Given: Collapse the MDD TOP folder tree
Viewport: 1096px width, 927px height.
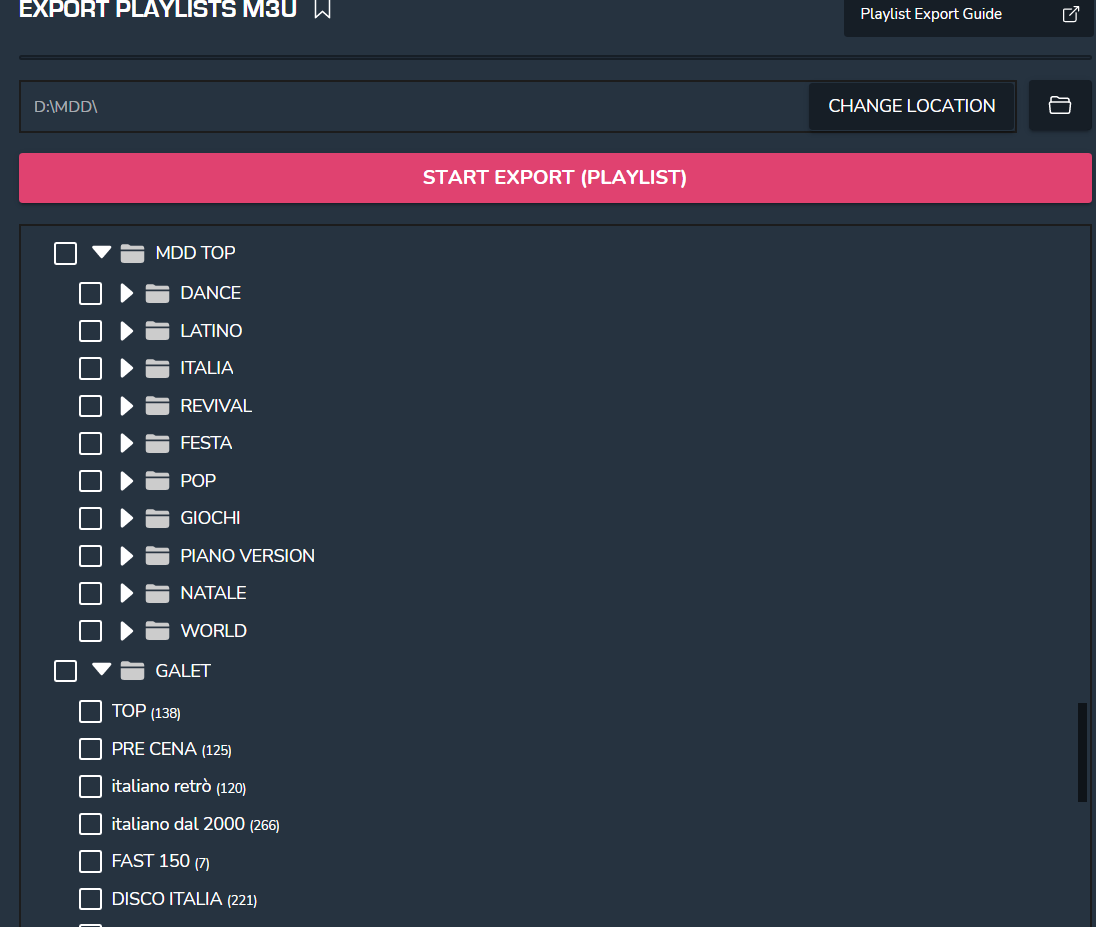Looking at the screenshot, I should (101, 252).
